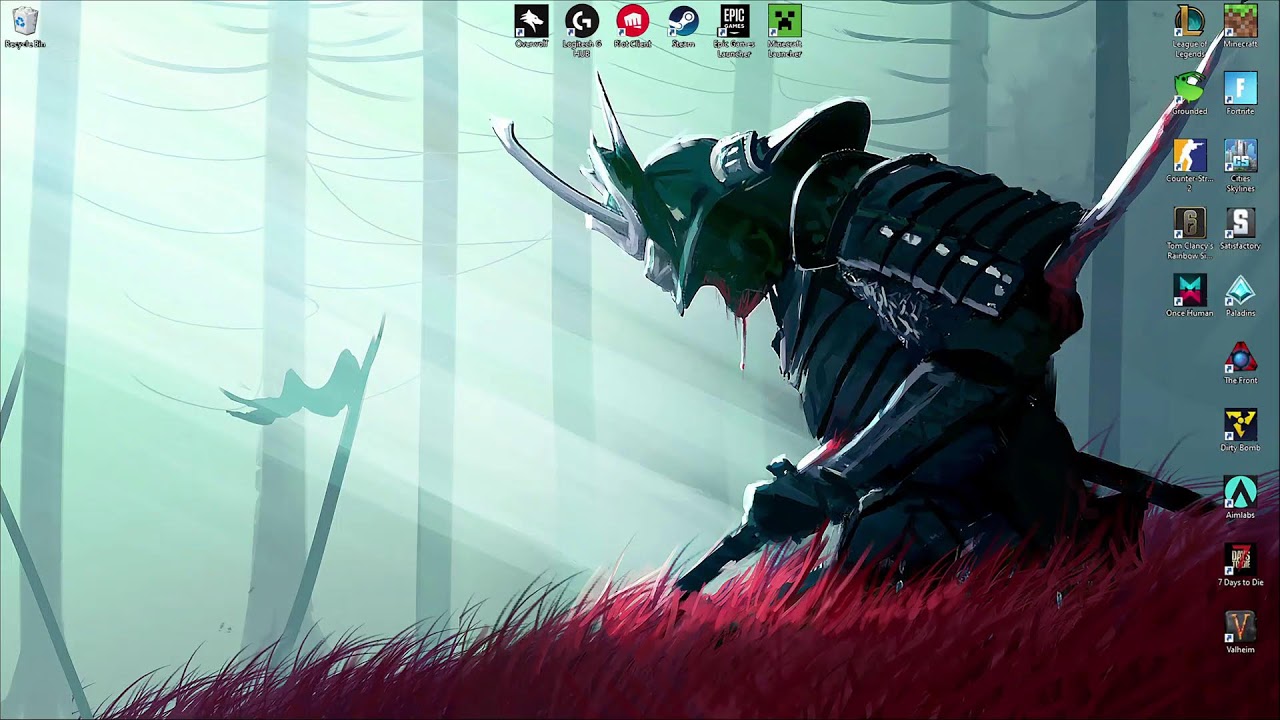Click the Overwolf shortcut icon
Image resolution: width=1280 pixels, height=720 pixels.
[x=531, y=22]
